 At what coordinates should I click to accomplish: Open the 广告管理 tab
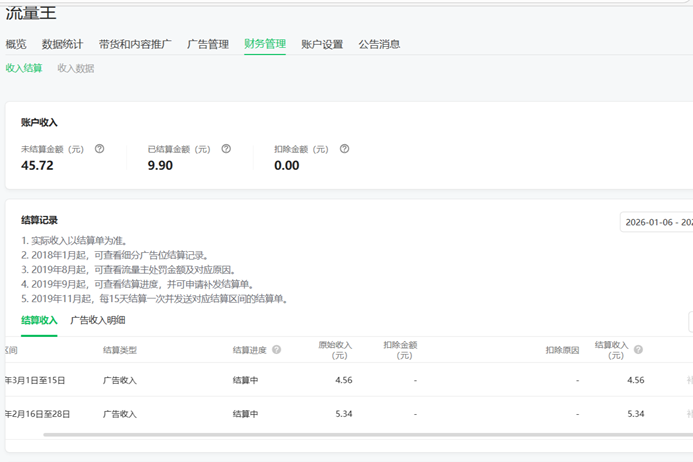208,44
